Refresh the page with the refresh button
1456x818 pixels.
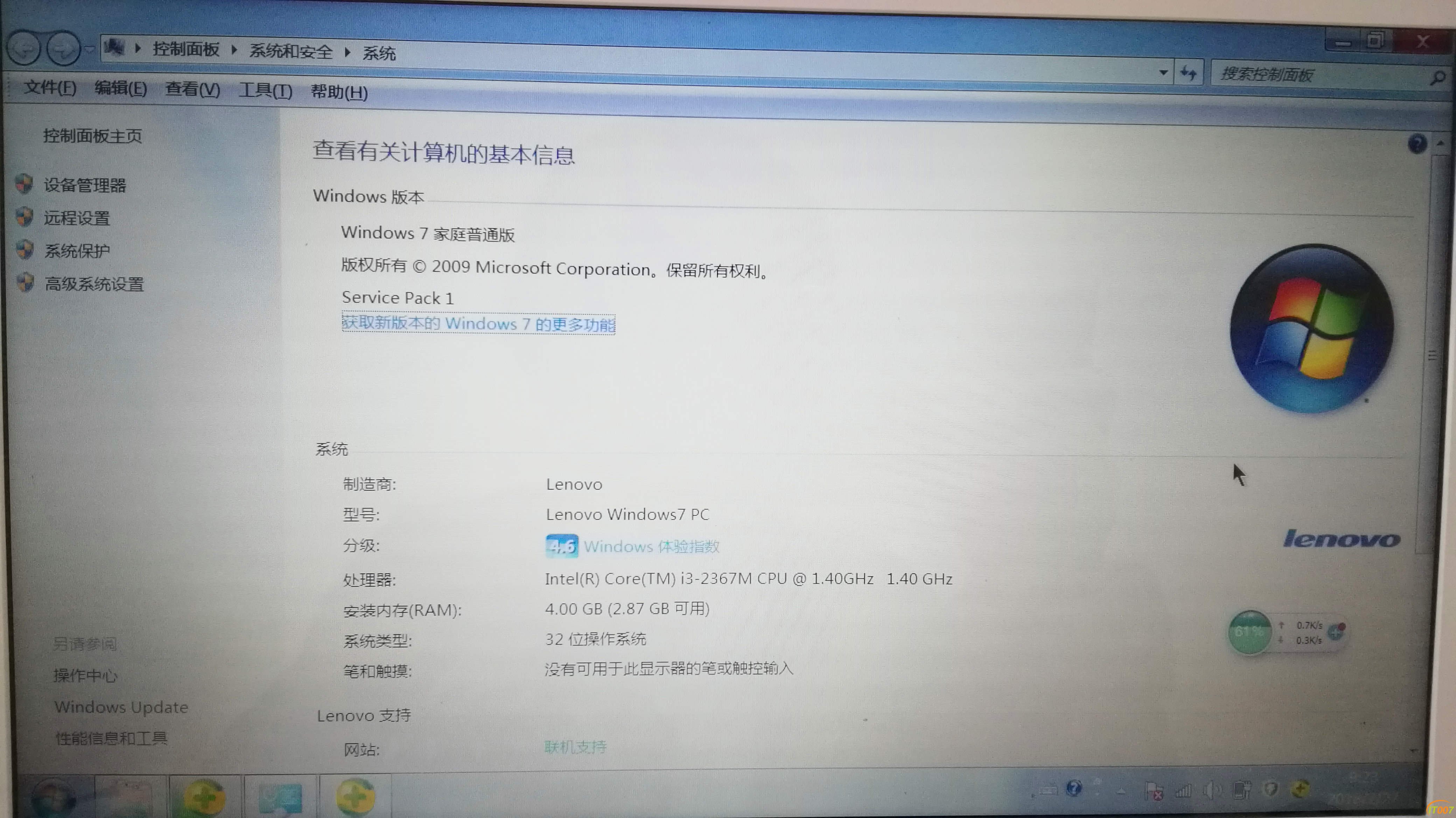point(1188,73)
